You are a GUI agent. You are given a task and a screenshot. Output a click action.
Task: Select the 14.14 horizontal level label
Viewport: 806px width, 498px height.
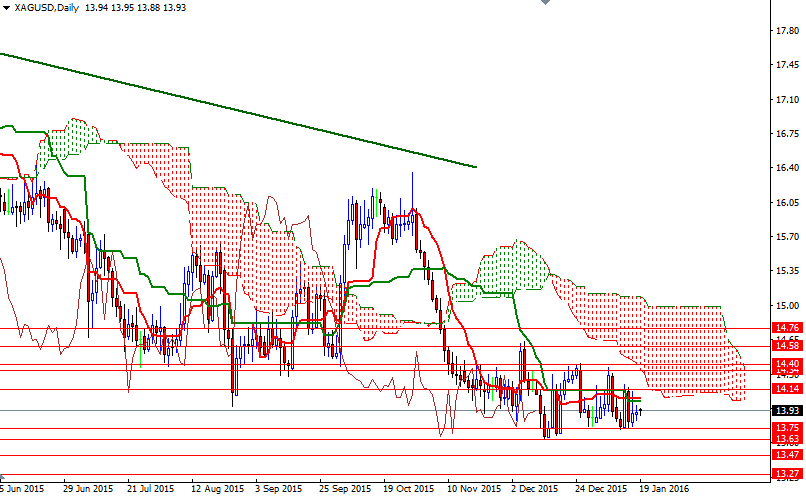point(787,389)
